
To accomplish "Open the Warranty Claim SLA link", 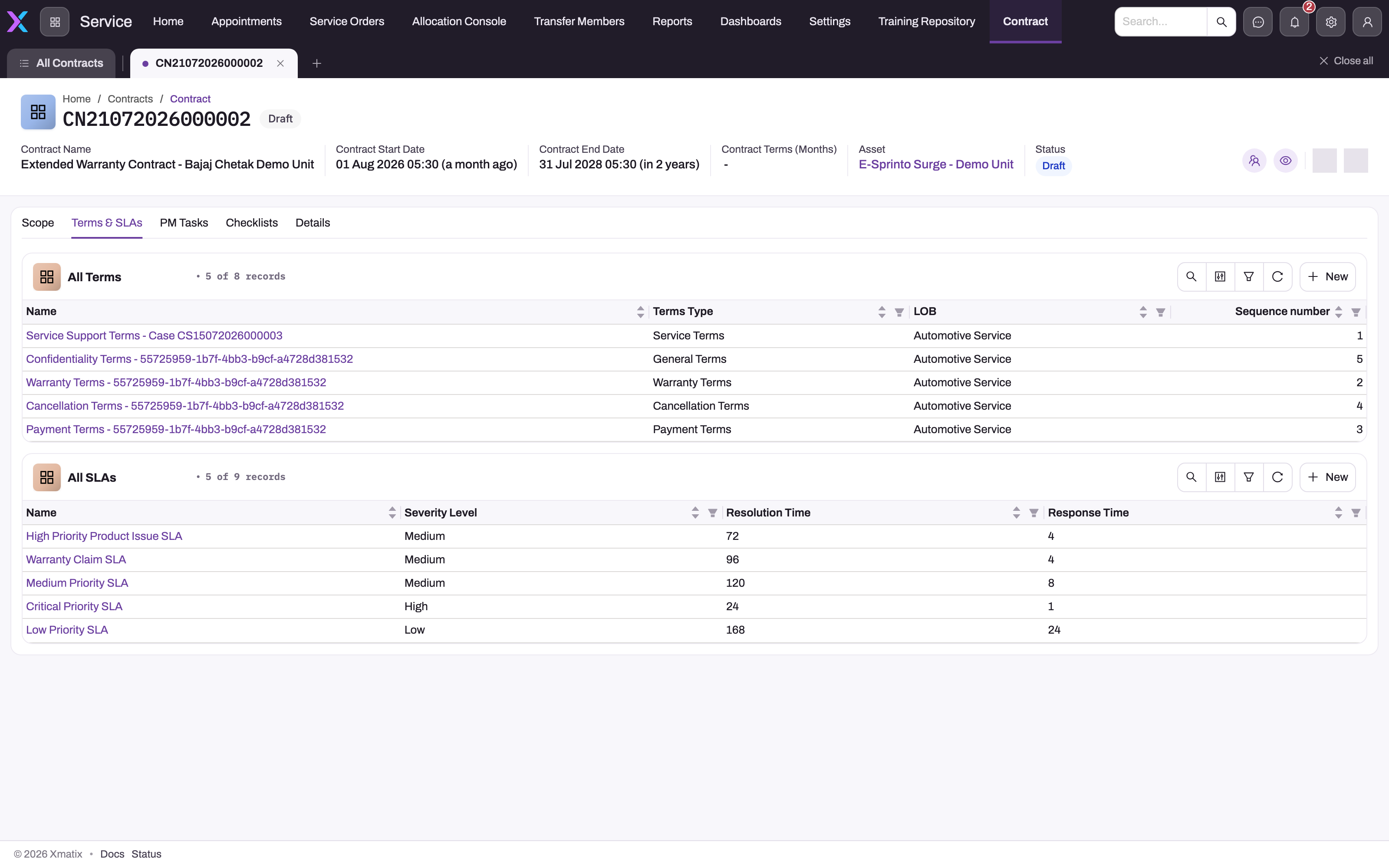I will pos(76,560).
